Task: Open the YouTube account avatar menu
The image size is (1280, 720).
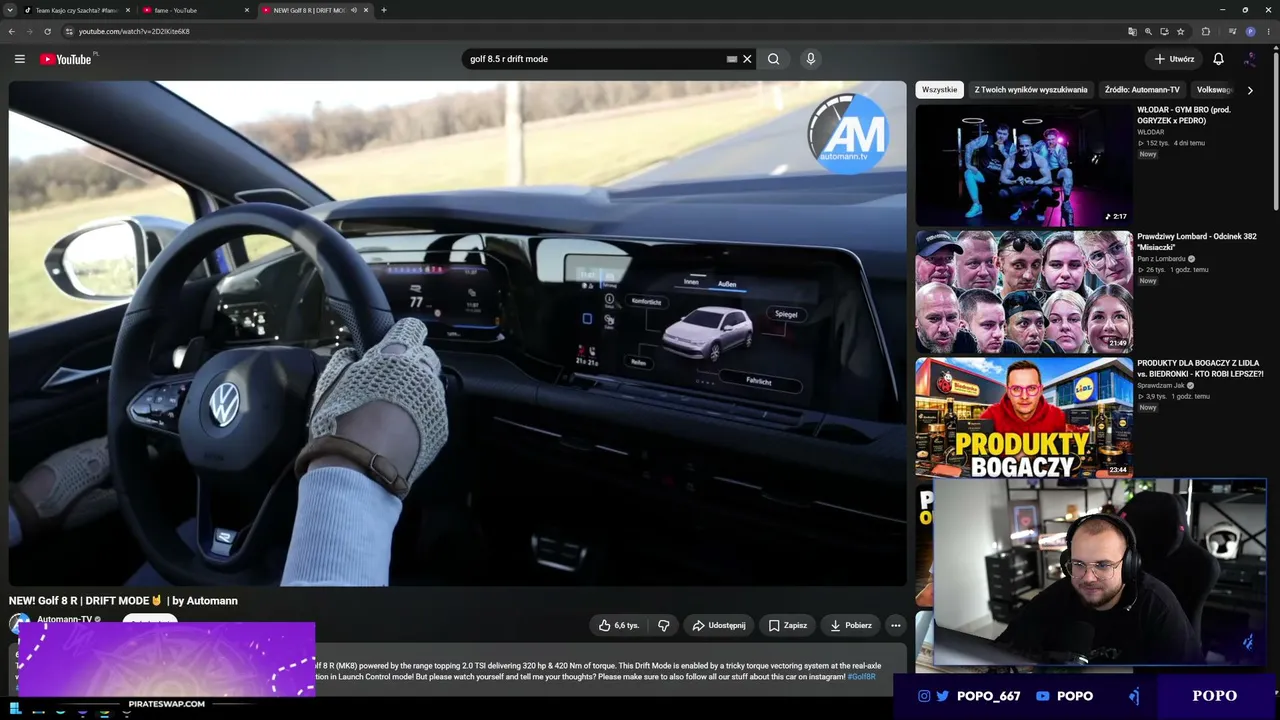Action: [x=1250, y=59]
